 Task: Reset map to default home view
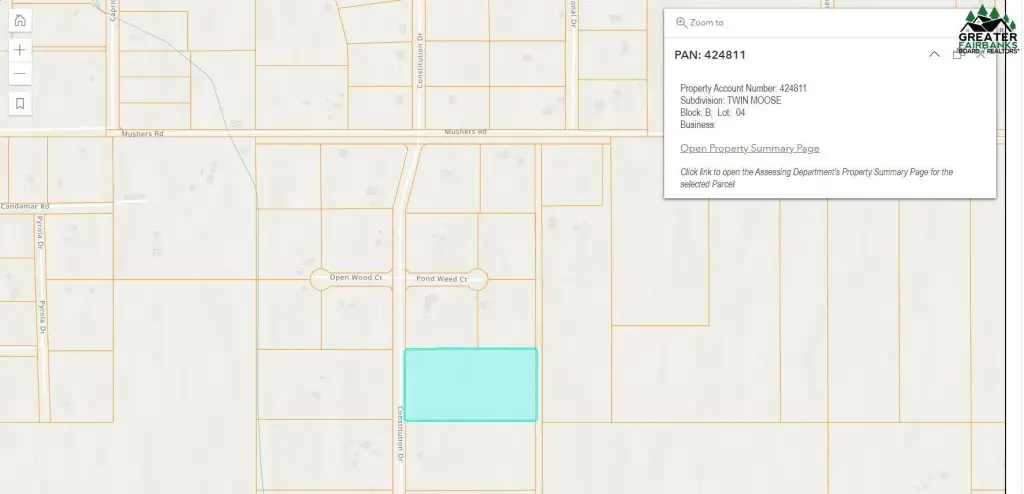click(21, 21)
